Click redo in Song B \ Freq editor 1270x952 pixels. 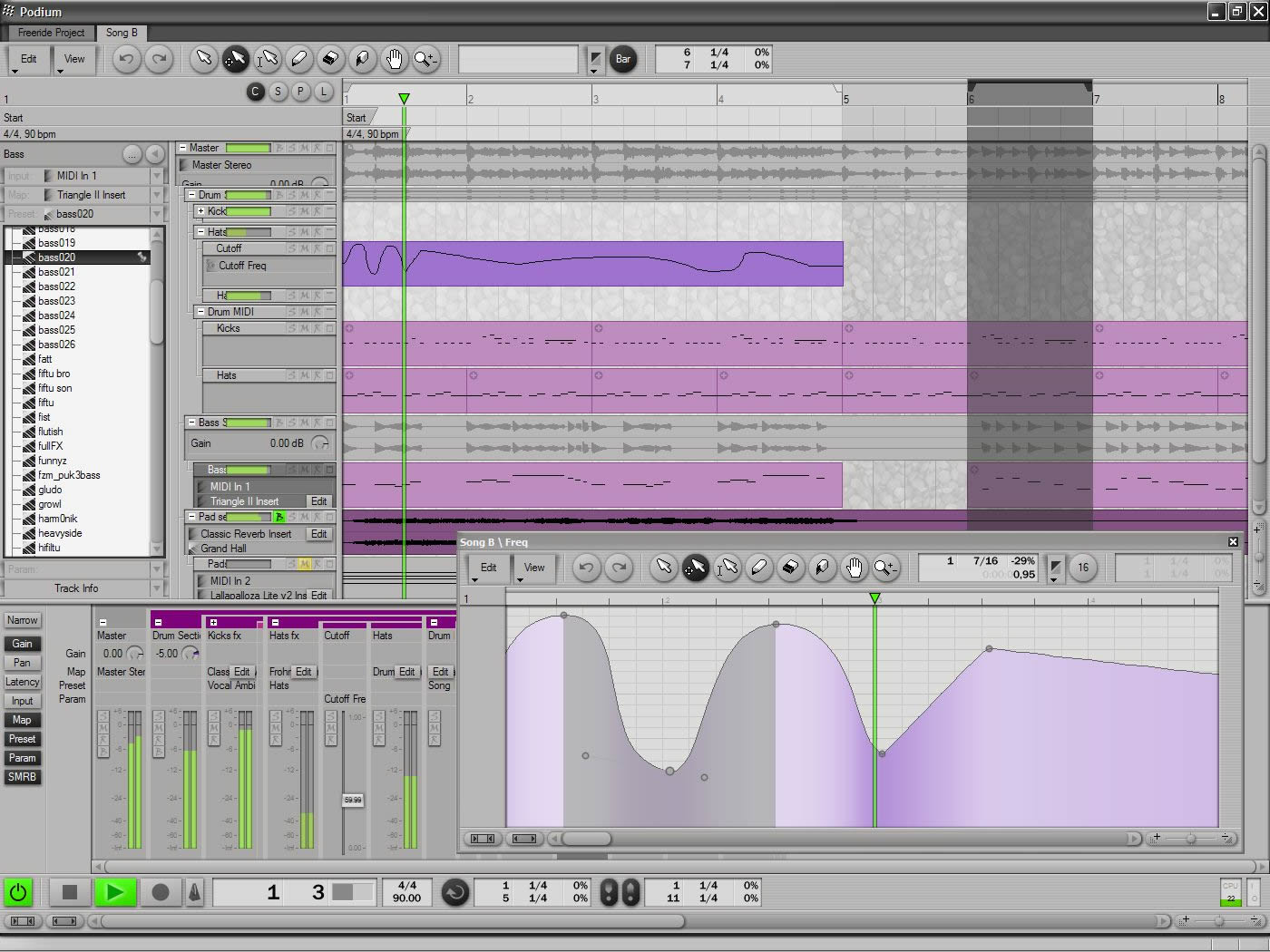point(619,568)
